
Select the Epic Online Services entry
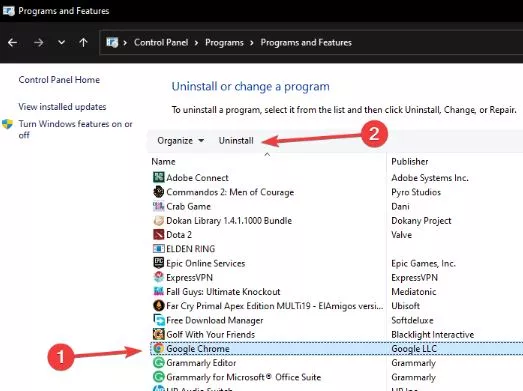click(x=205, y=263)
